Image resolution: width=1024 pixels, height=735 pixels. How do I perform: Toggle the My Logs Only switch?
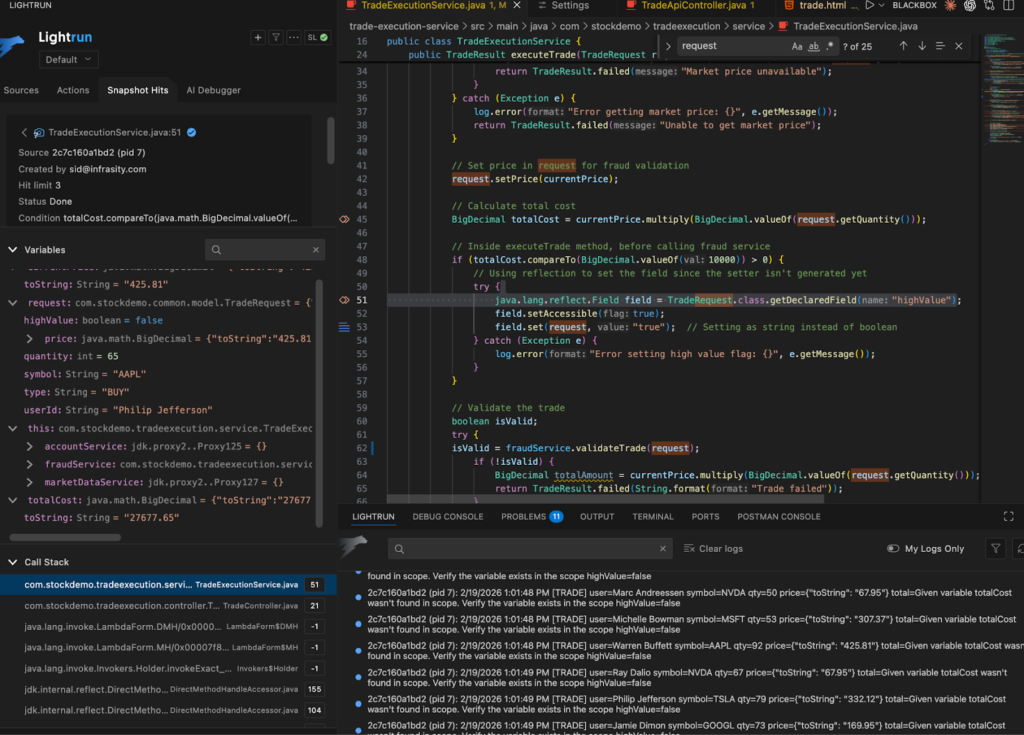[x=893, y=549]
